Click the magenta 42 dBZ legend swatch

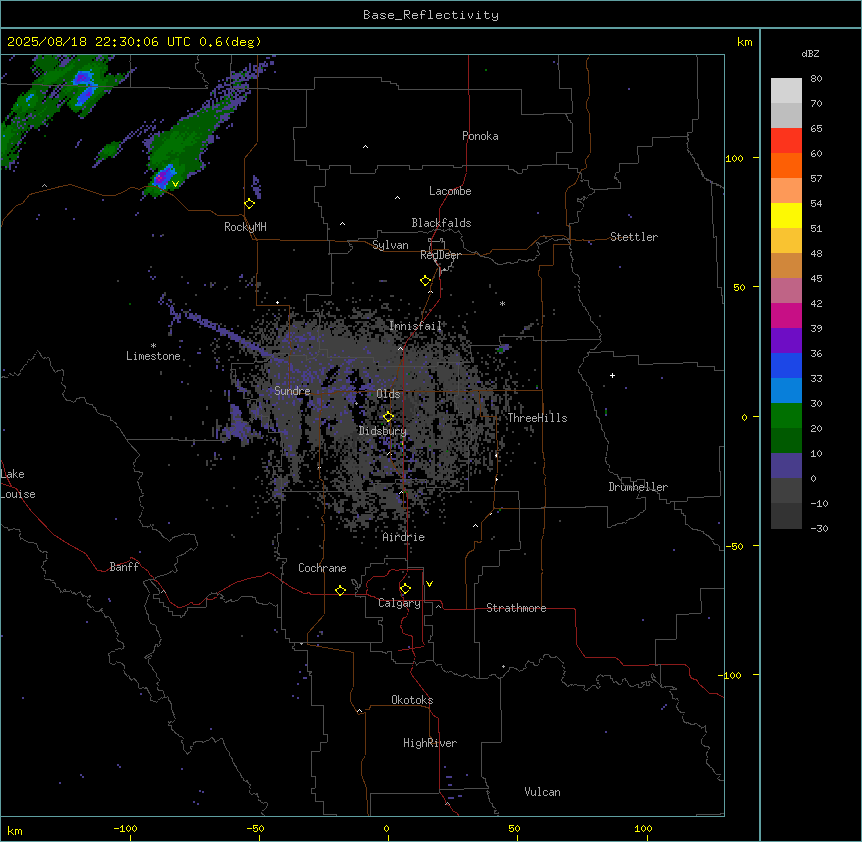click(x=786, y=316)
